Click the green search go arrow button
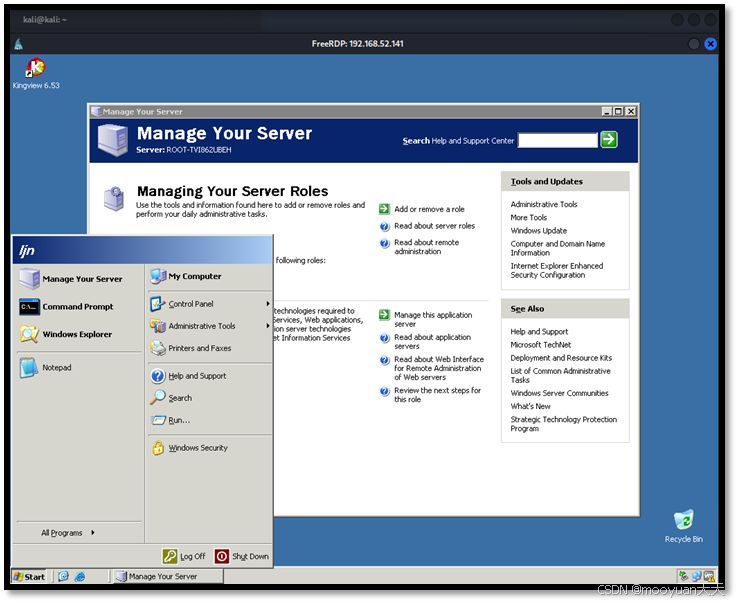 pos(609,140)
